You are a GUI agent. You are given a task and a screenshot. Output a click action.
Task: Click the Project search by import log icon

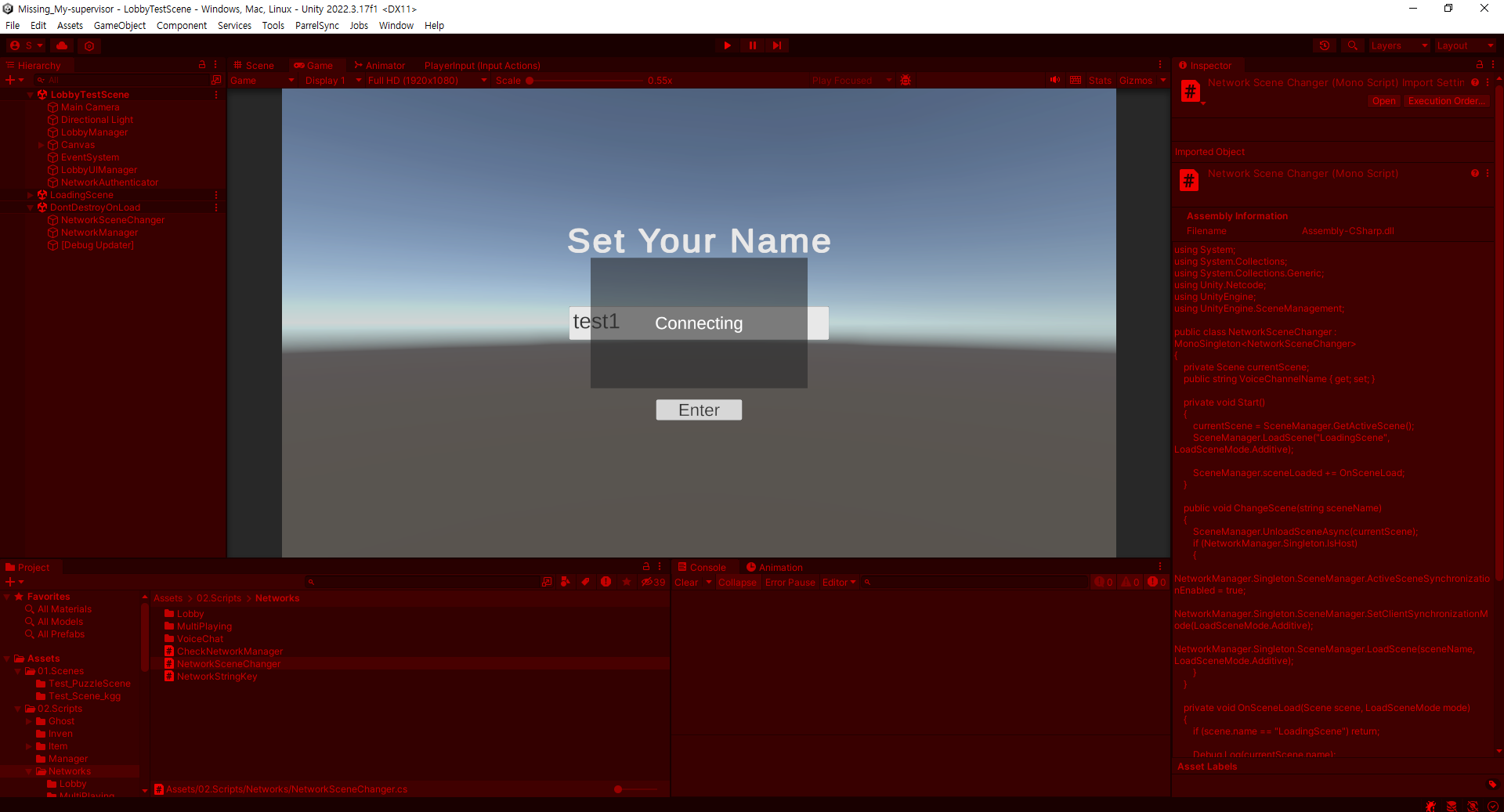pyautogui.click(x=606, y=582)
